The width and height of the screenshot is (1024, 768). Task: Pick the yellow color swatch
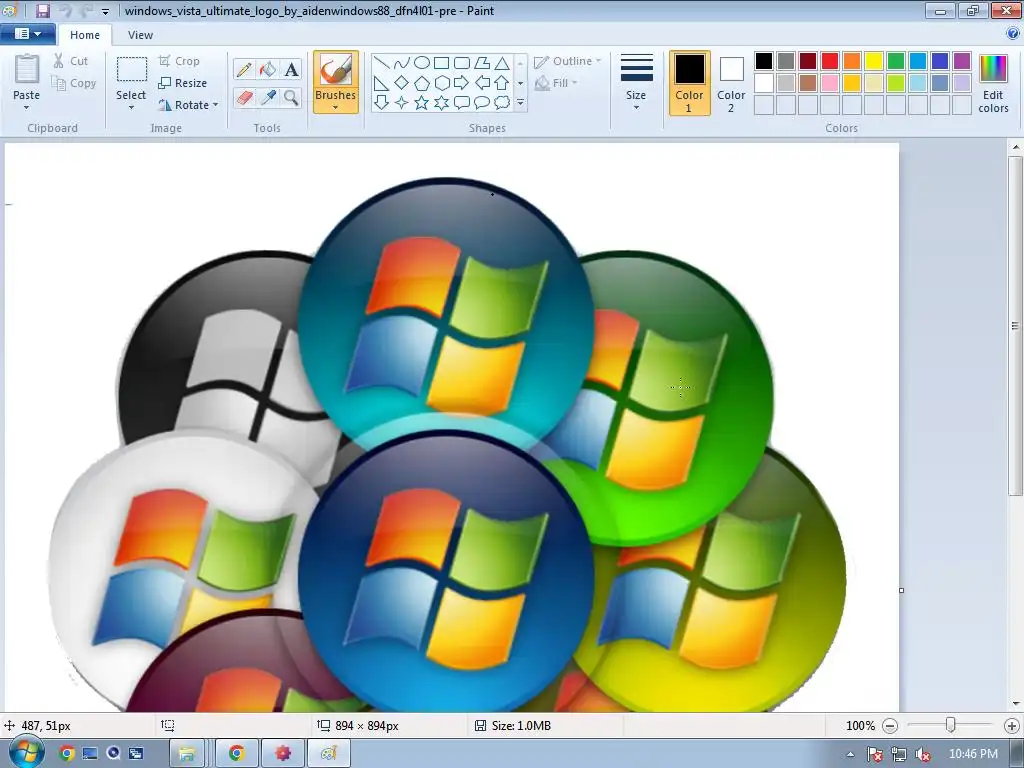click(x=874, y=61)
